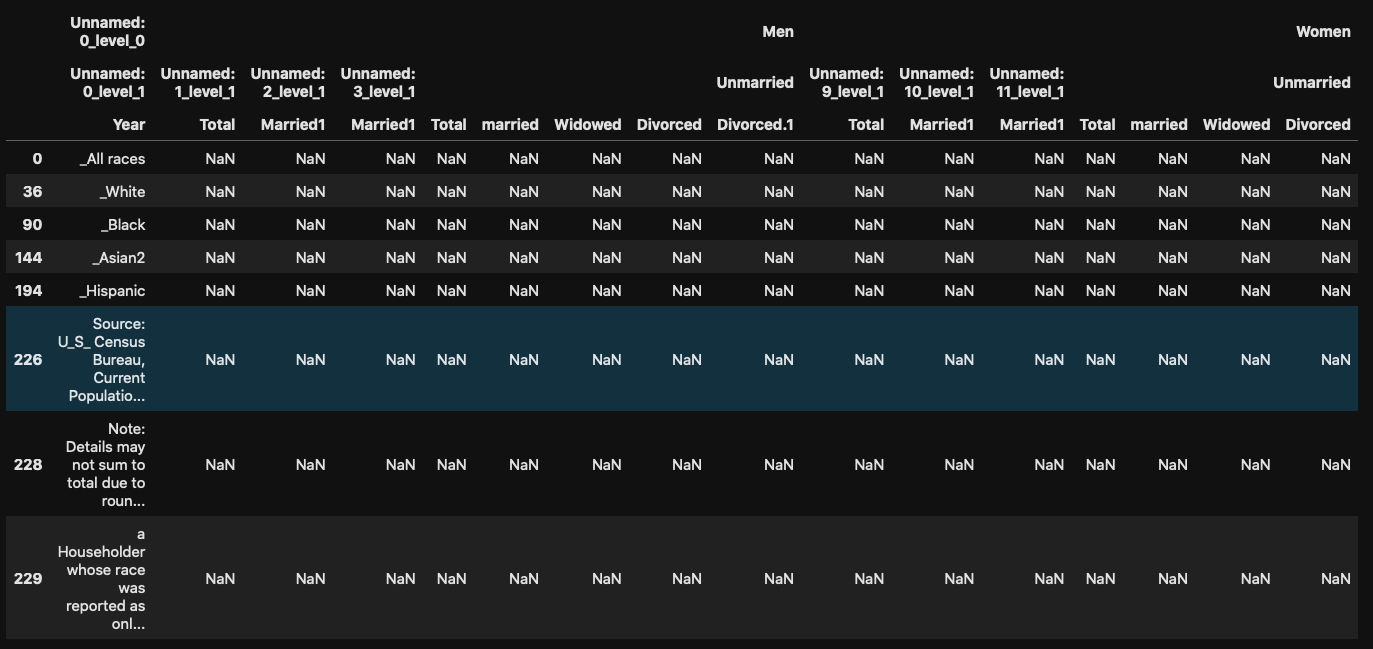Click NaN in row 229 under Unnamed: 3_level_1
The image size is (1373, 649).
click(x=400, y=578)
